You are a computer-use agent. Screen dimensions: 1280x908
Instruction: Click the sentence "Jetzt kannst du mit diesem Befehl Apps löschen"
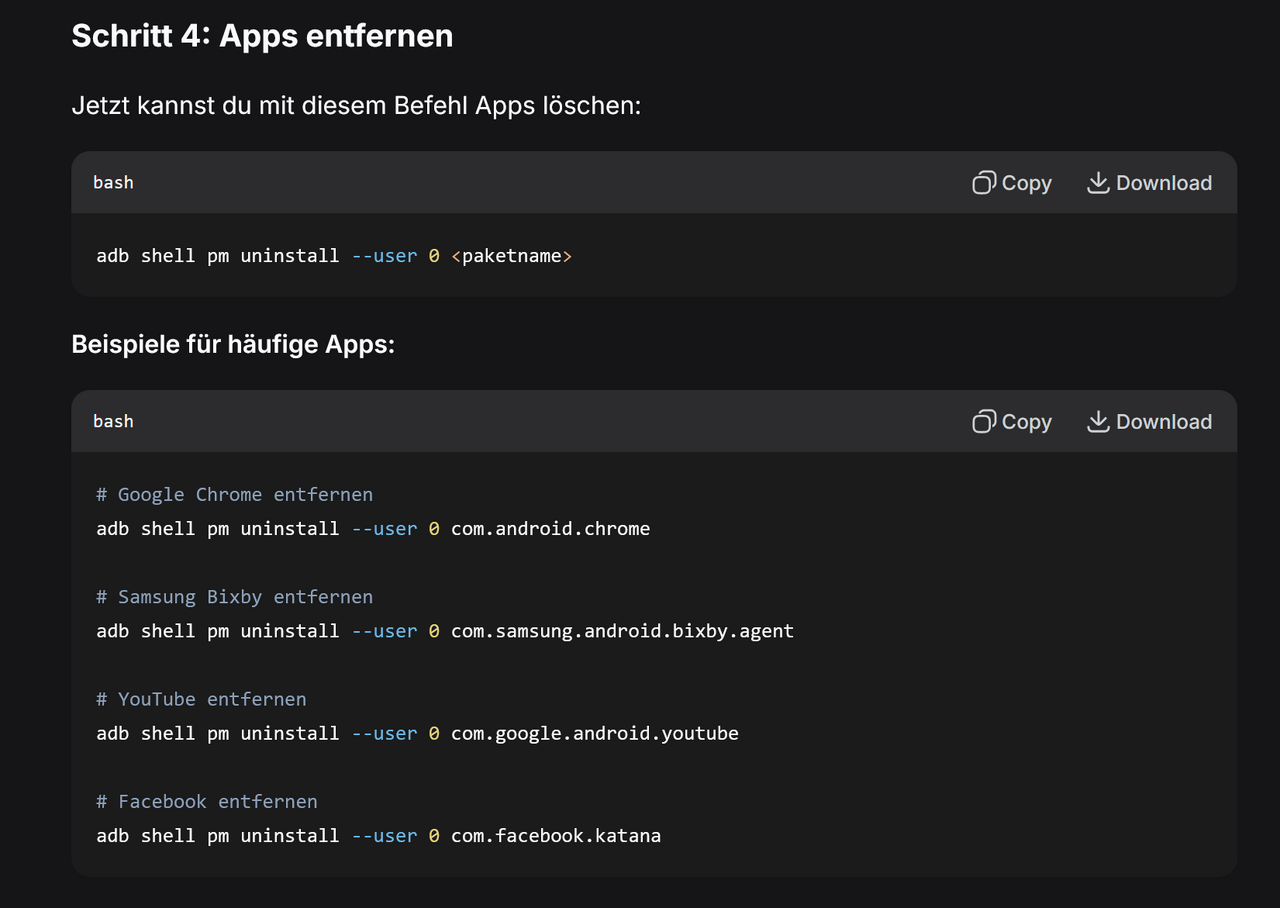click(356, 105)
